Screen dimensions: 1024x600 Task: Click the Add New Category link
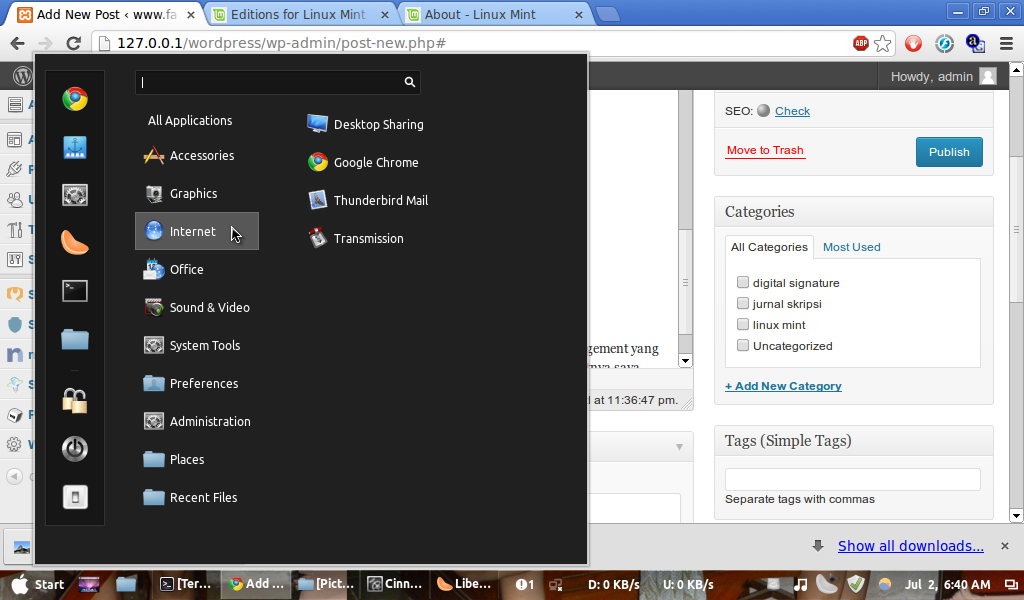click(784, 386)
